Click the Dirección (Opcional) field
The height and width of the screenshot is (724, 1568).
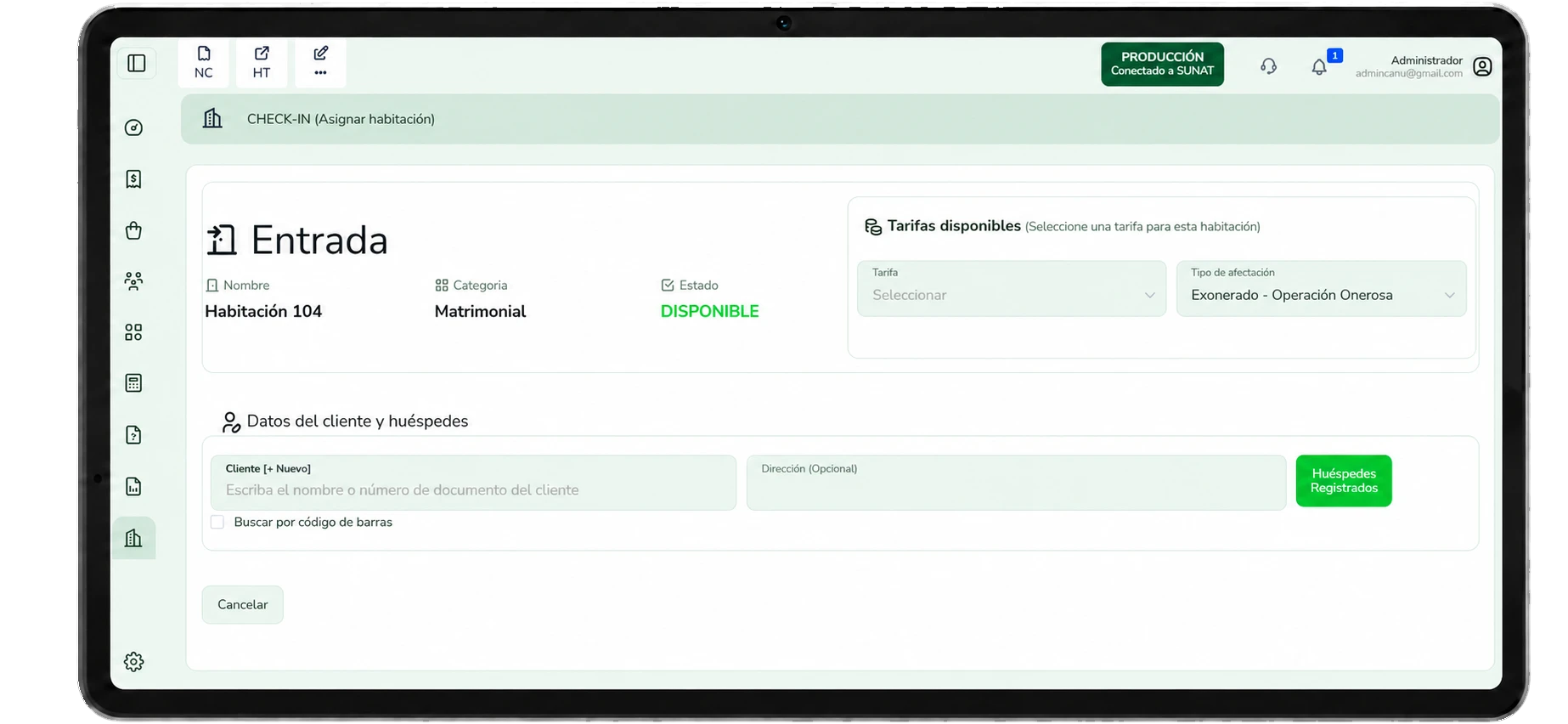(x=1016, y=483)
